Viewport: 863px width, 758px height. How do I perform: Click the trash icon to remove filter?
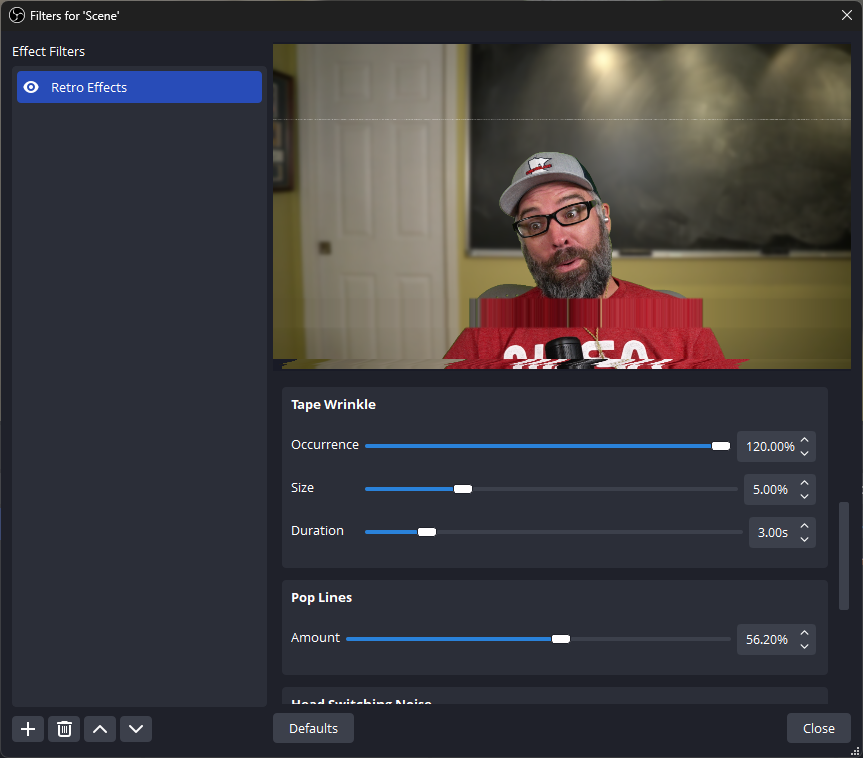64,729
